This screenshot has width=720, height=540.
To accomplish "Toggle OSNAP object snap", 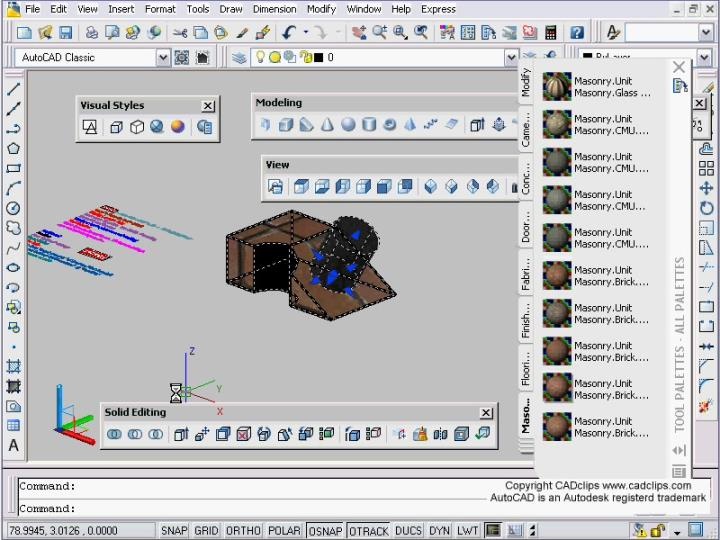I will 325,530.
